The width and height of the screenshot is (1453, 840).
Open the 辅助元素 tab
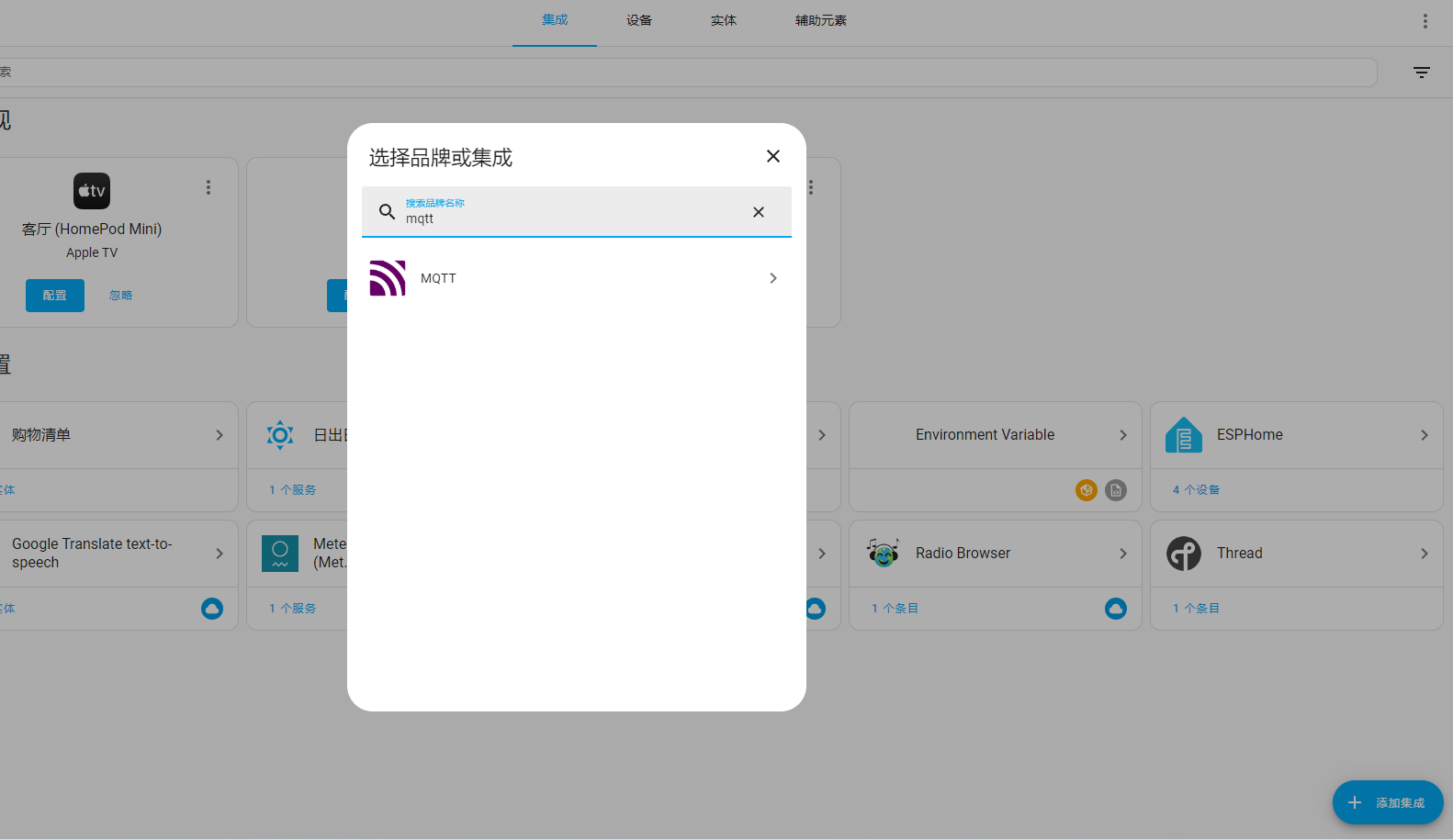(x=820, y=20)
